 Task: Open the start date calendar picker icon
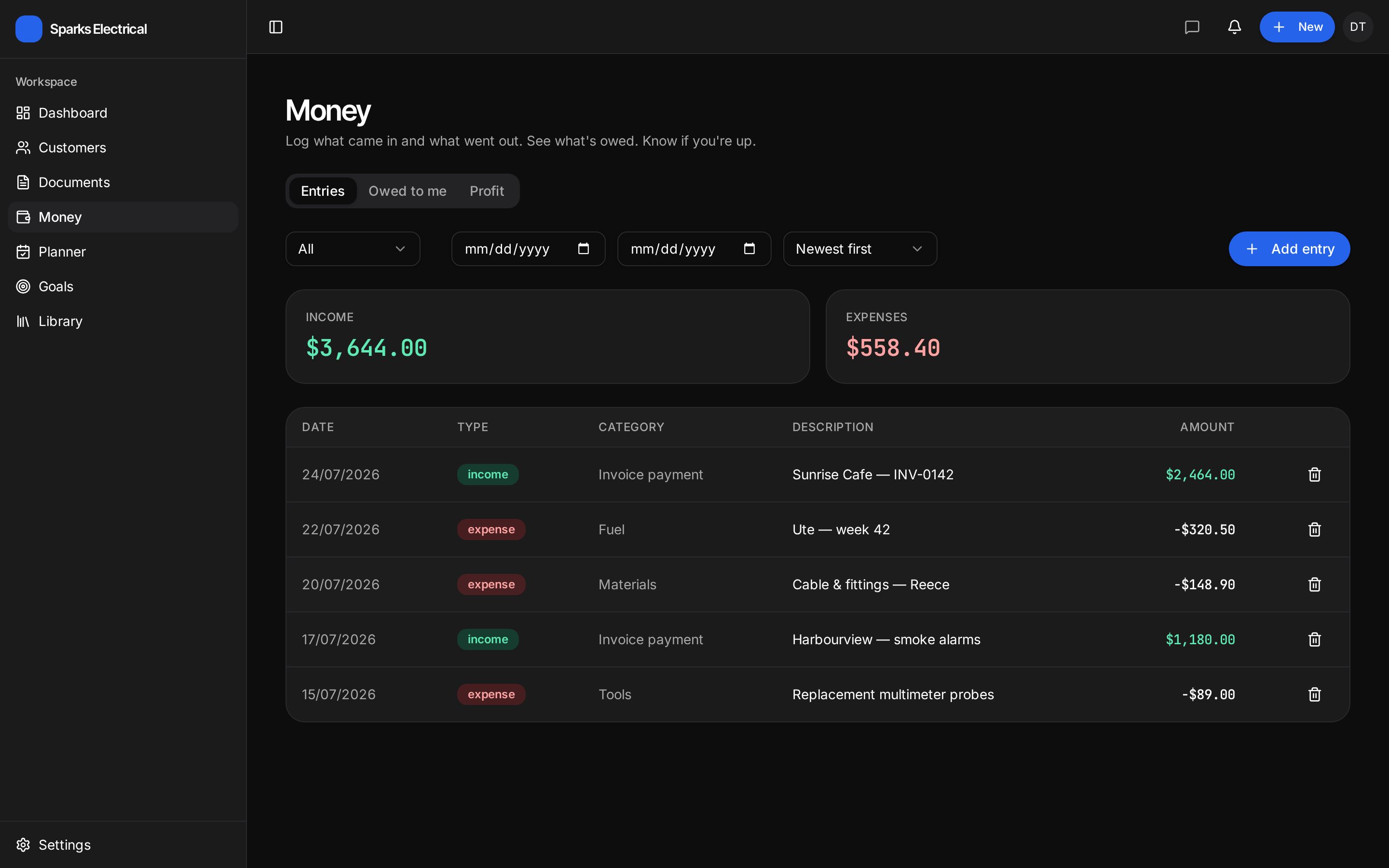click(x=584, y=248)
